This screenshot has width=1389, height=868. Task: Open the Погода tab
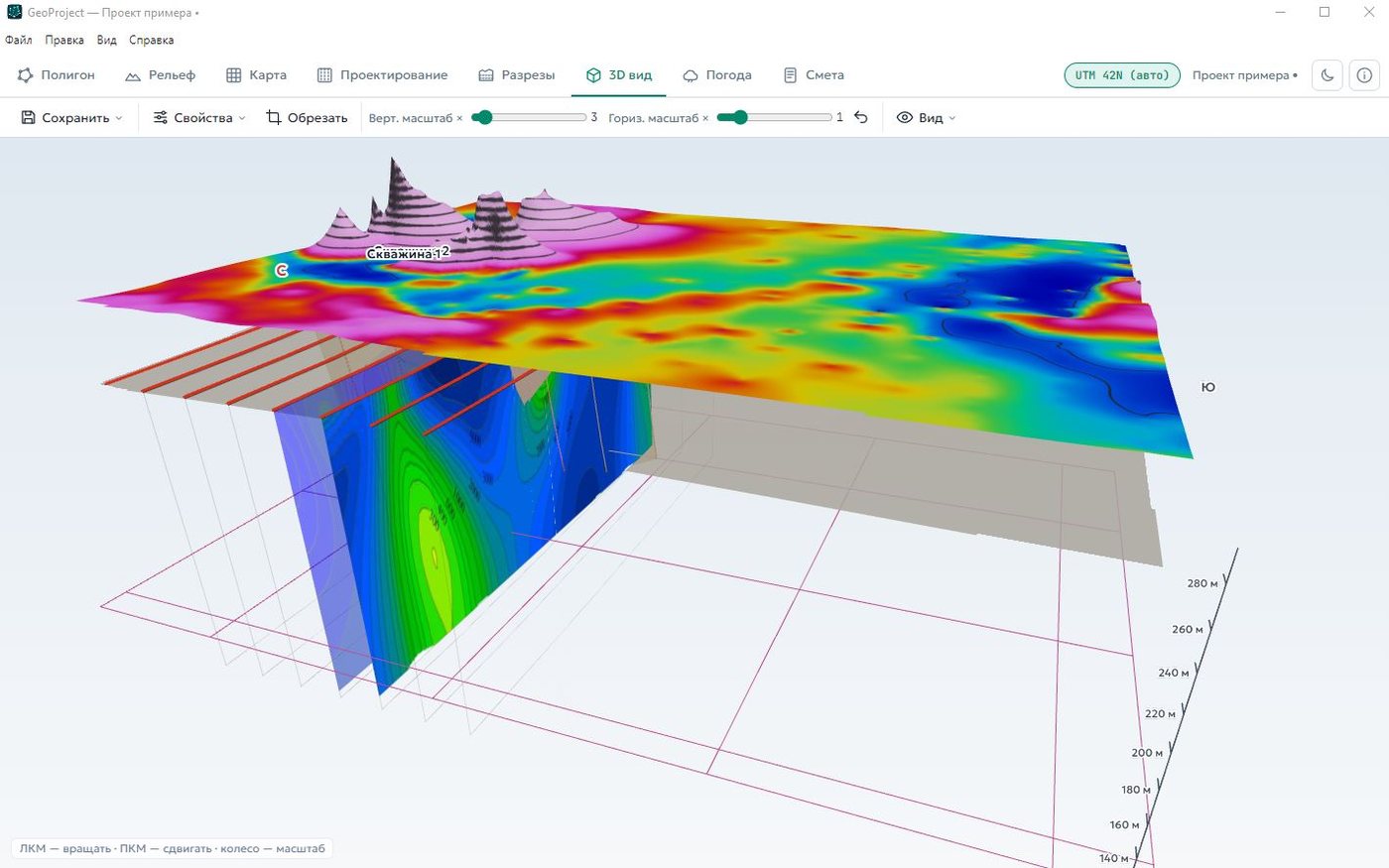(x=717, y=75)
